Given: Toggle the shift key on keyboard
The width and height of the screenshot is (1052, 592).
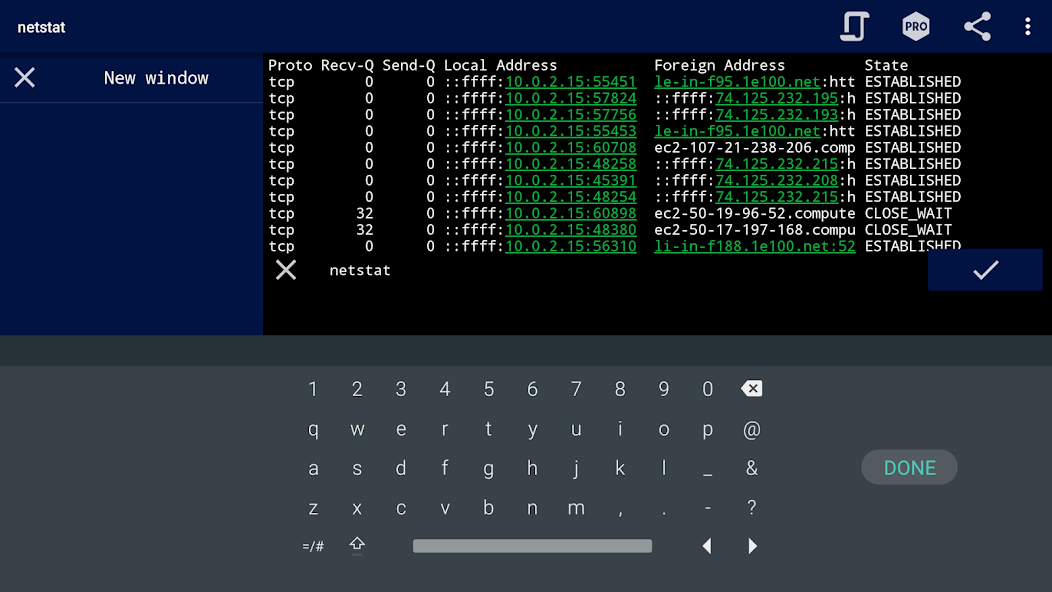Looking at the screenshot, I should click(x=357, y=545).
